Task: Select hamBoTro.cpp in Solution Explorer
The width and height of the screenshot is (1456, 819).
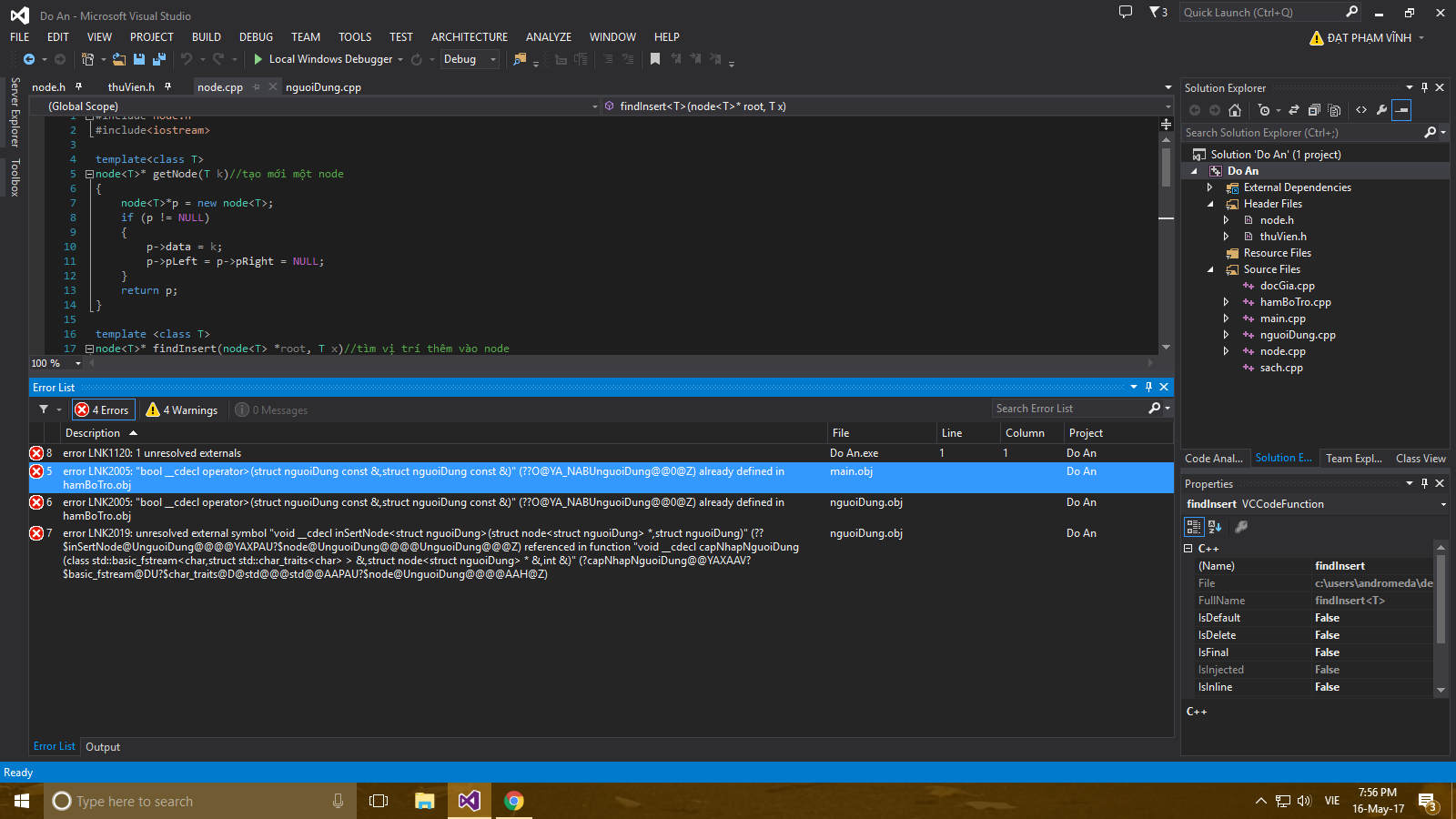Action: [x=1295, y=302]
